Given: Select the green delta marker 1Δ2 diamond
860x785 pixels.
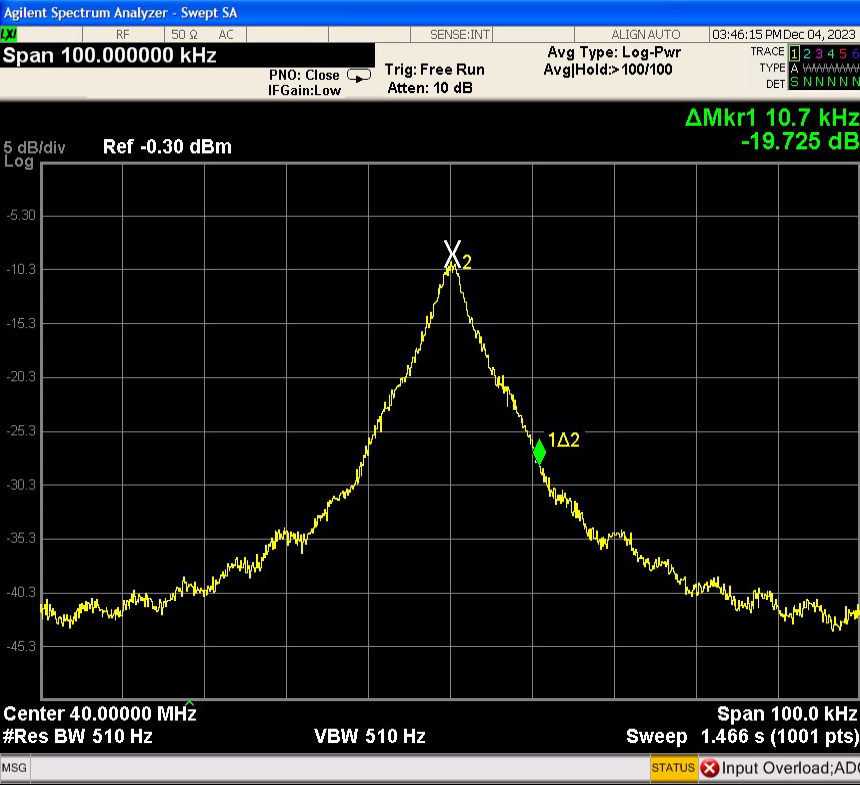Looking at the screenshot, I should (539, 452).
